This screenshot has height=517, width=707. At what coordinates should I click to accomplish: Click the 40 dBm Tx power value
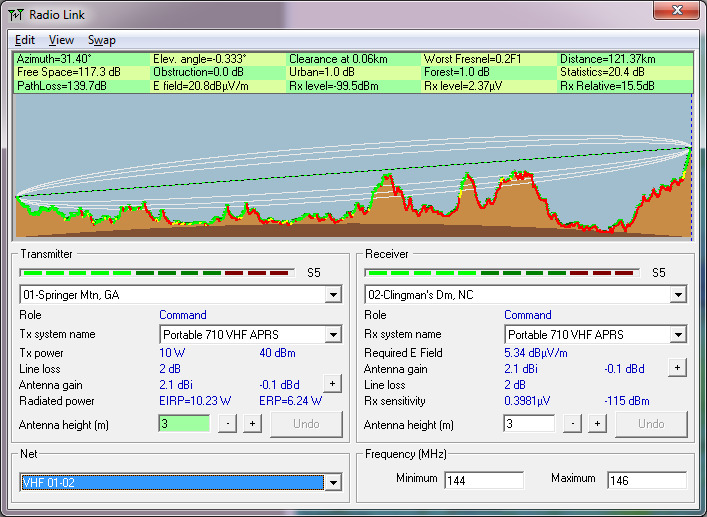pos(277,353)
